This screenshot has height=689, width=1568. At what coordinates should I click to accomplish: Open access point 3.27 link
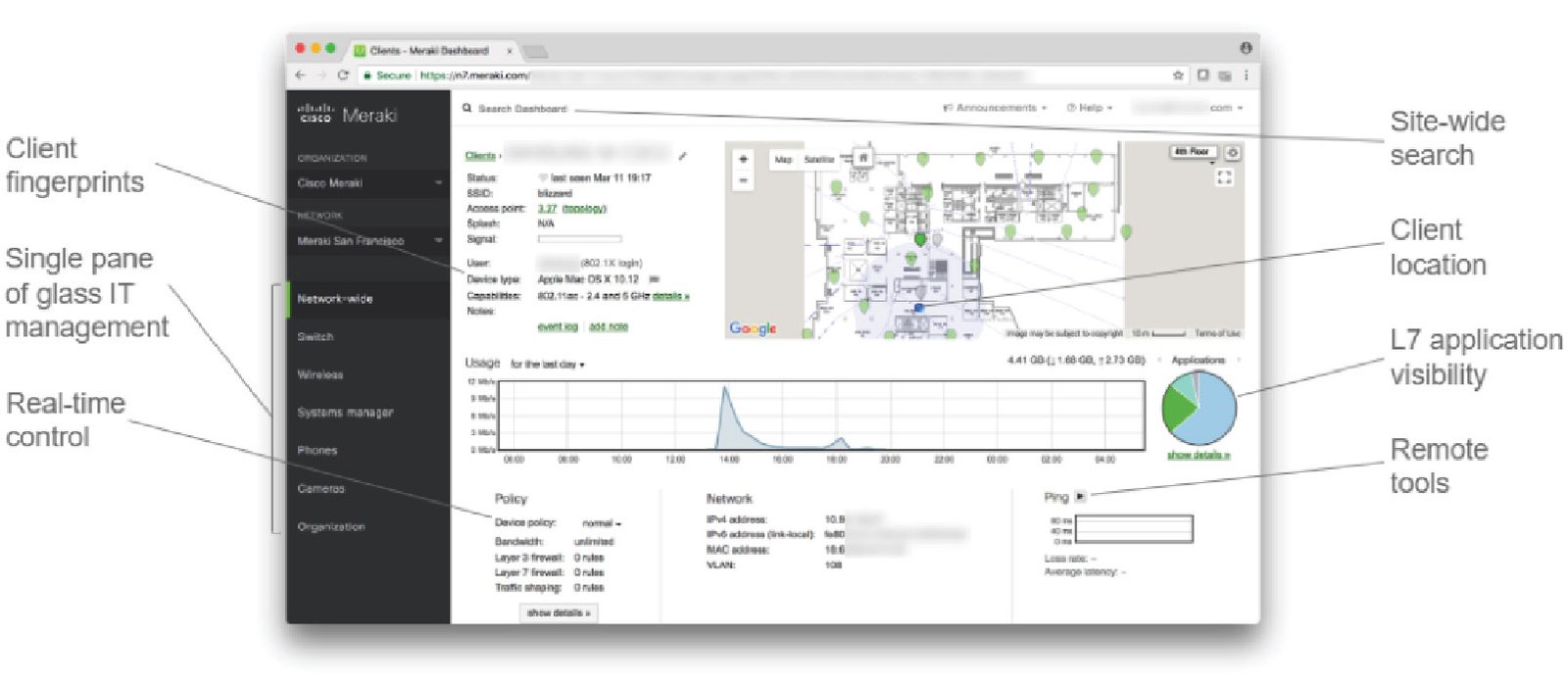coord(547,209)
